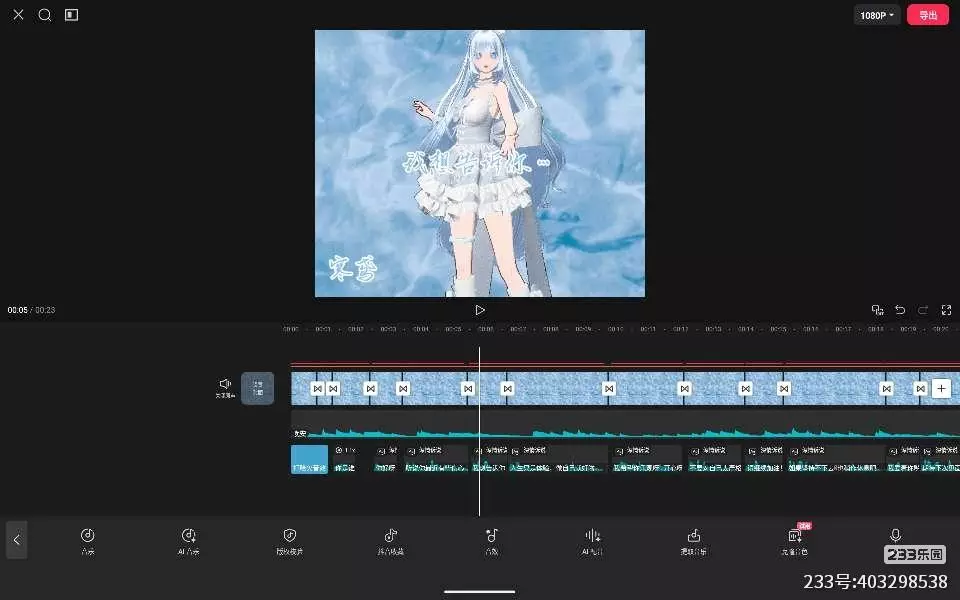Open the 抖音收藏 favorites tool
Viewport: 960px width, 600px height.
pos(391,541)
